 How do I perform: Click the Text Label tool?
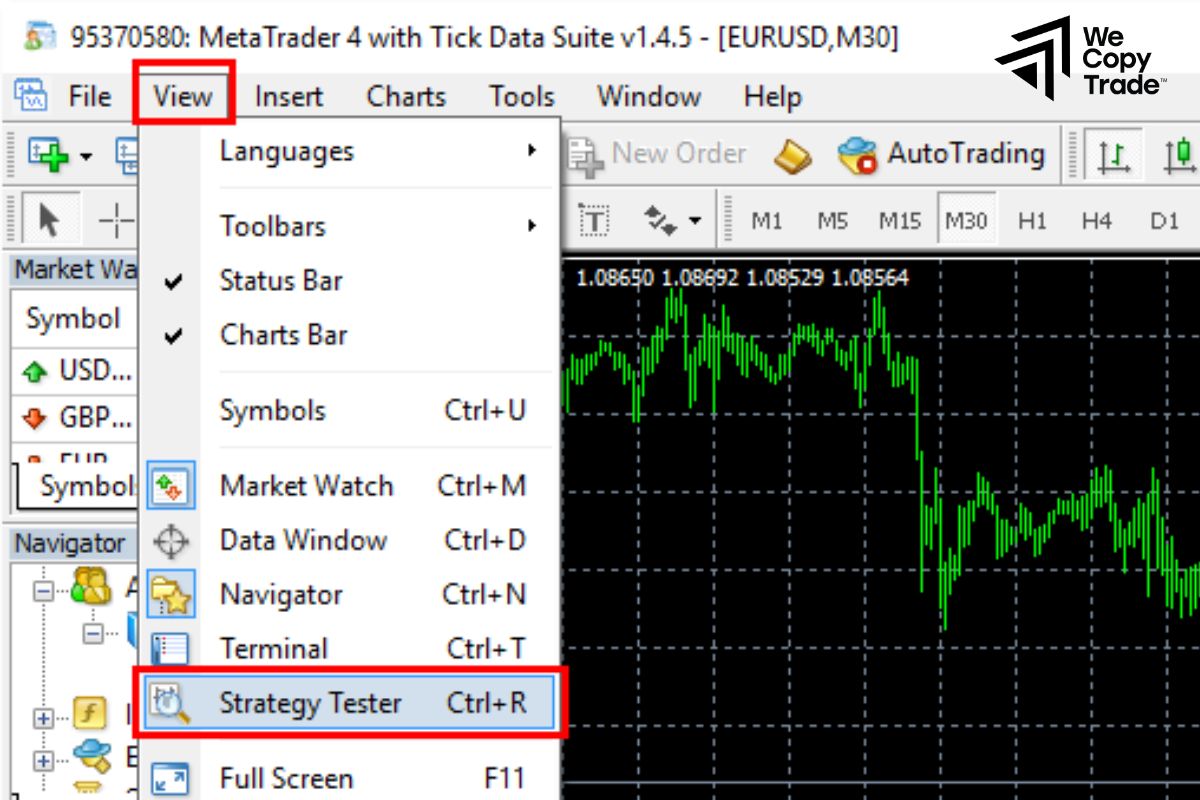pos(594,221)
